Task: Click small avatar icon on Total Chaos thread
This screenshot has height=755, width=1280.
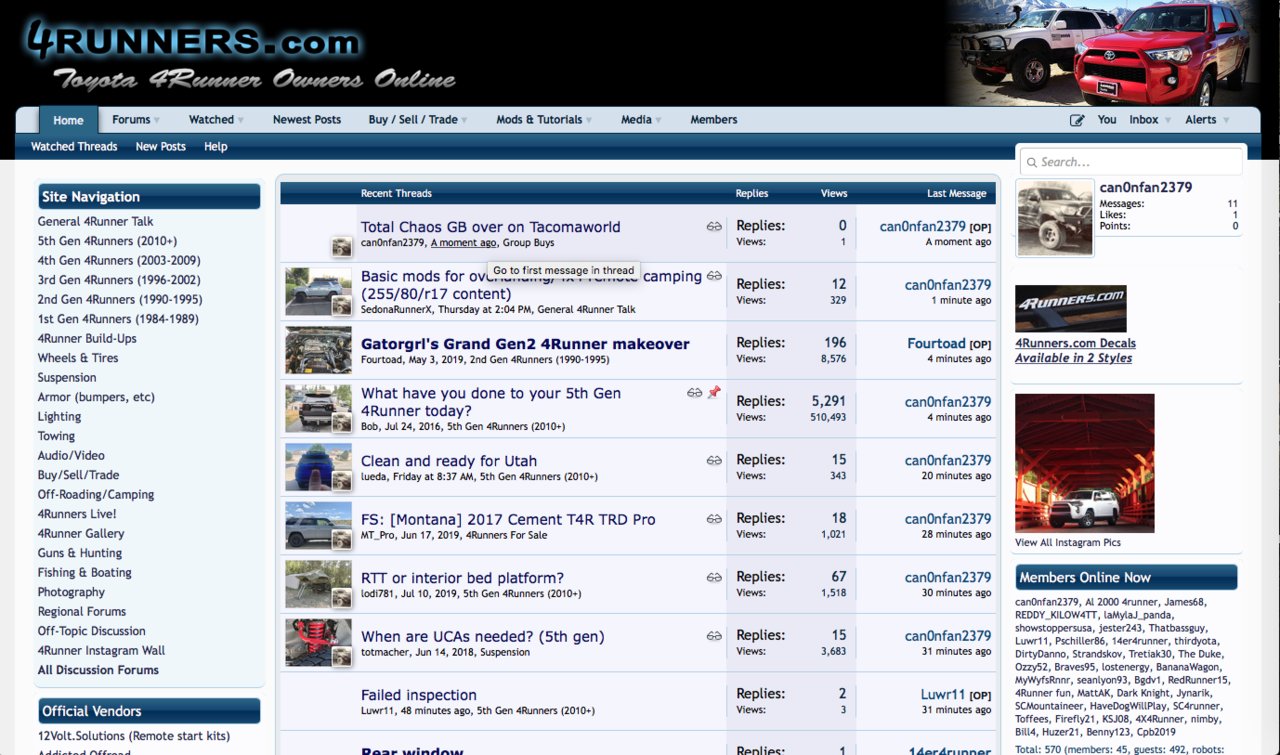Action: (x=342, y=247)
